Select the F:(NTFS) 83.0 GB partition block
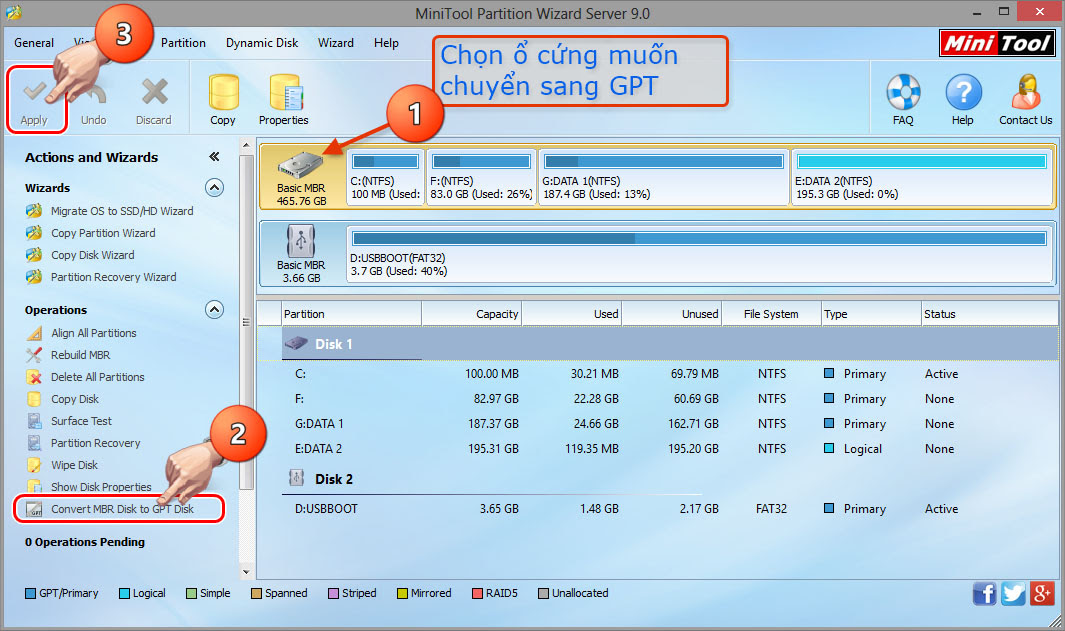1065x631 pixels. point(481,177)
